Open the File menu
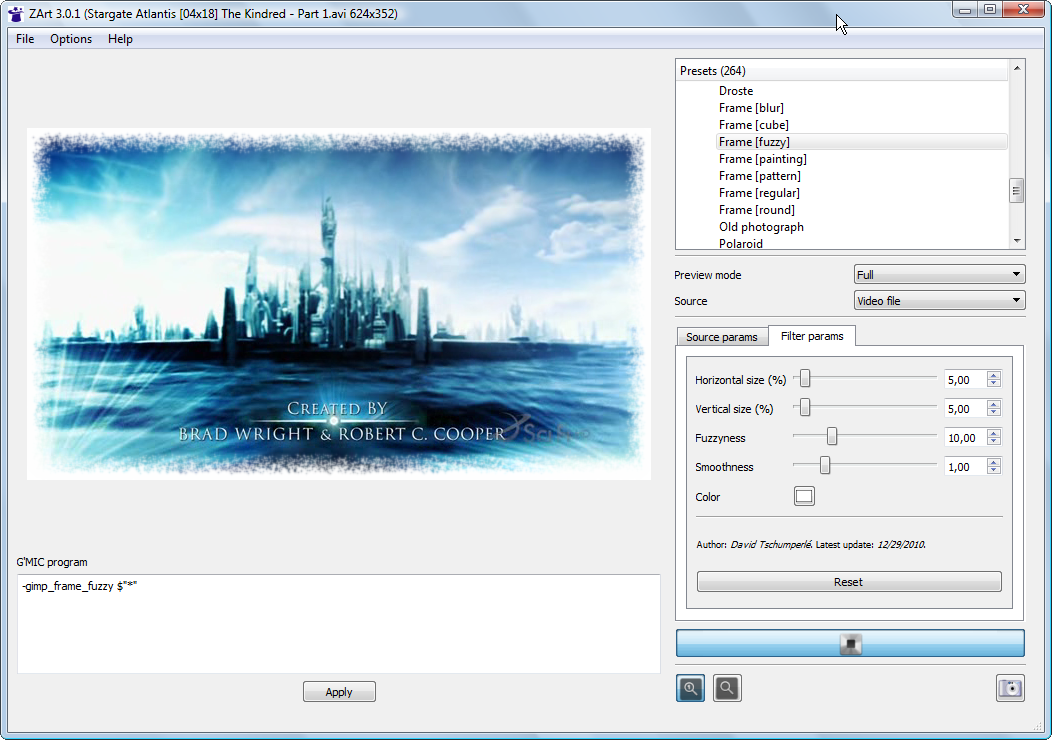Image resolution: width=1052 pixels, height=740 pixels. pyautogui.click(x=25, y=39)
